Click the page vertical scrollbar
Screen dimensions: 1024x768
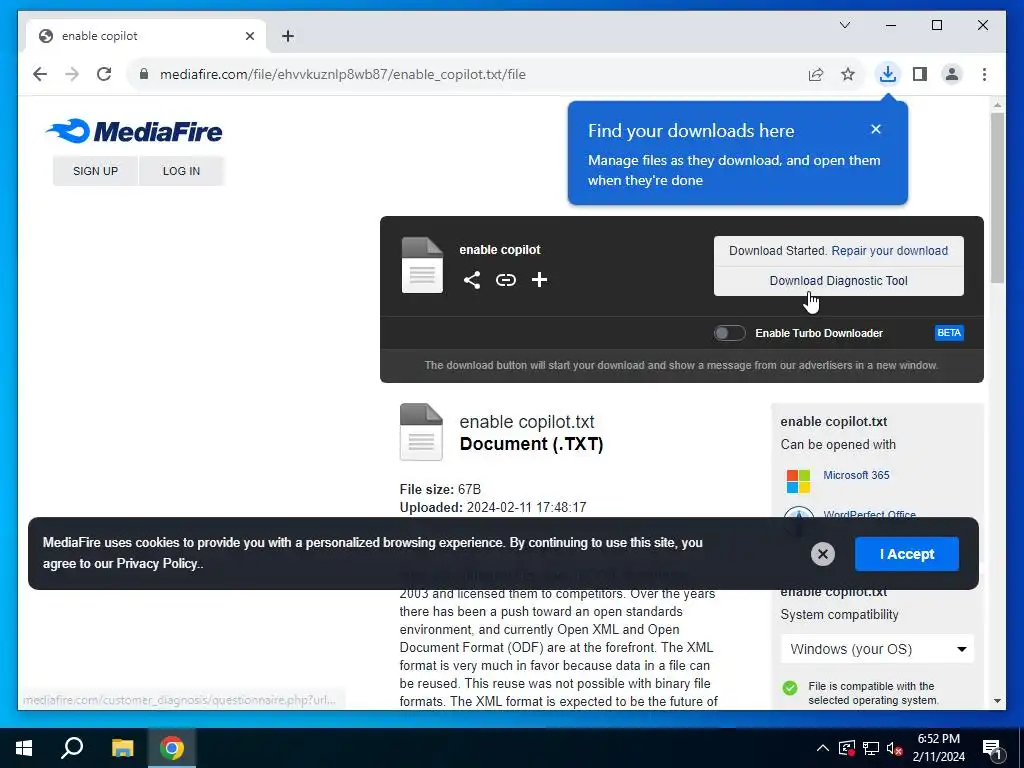(x=997, y=197)
